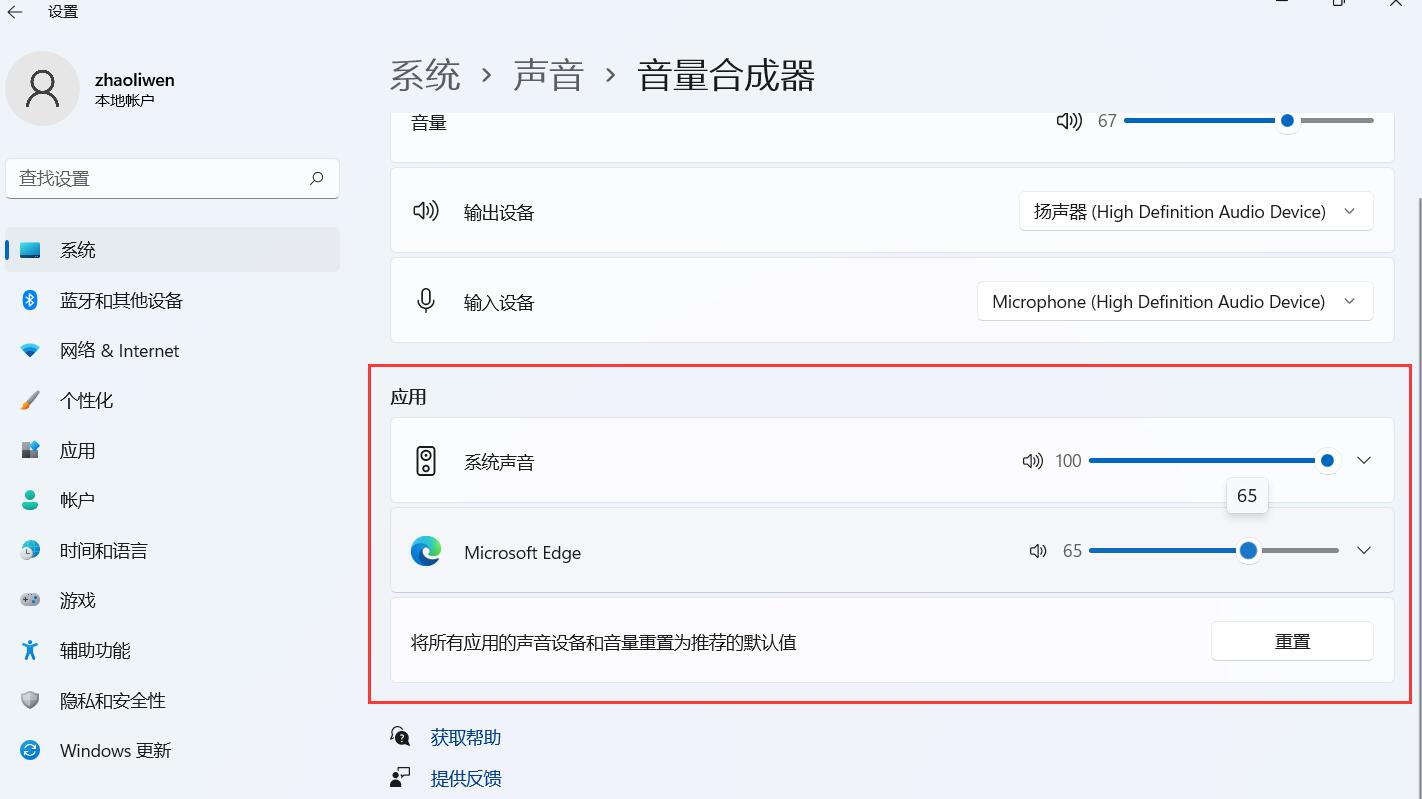Screen dimensions: 1422x799
Task: Click the microphone icon beside 输入设备
Action: [426, 300]
